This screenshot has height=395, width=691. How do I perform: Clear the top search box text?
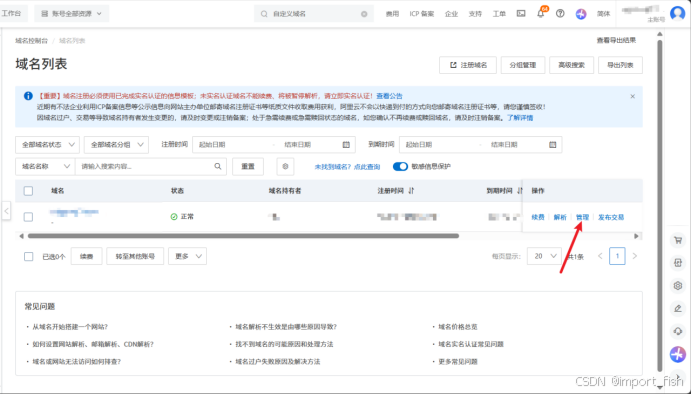[364, 14]
